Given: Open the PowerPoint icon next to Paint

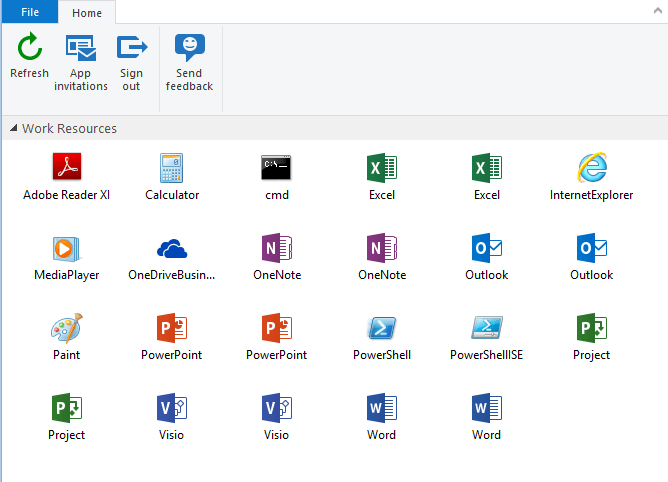Looking at the screenshot, I should pos(172,337).
